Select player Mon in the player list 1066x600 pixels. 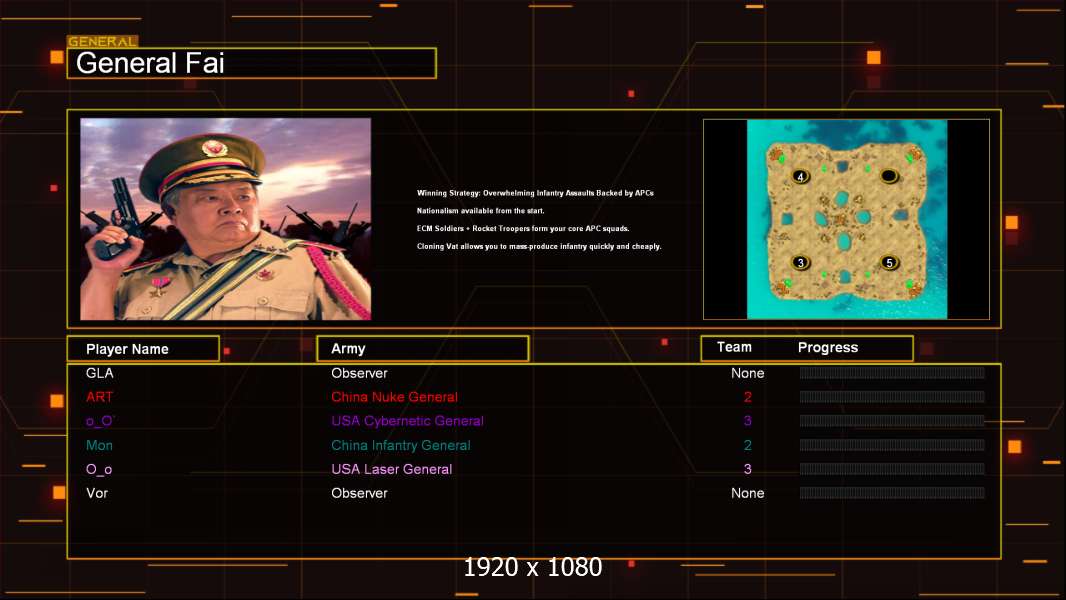click(99, 445)
